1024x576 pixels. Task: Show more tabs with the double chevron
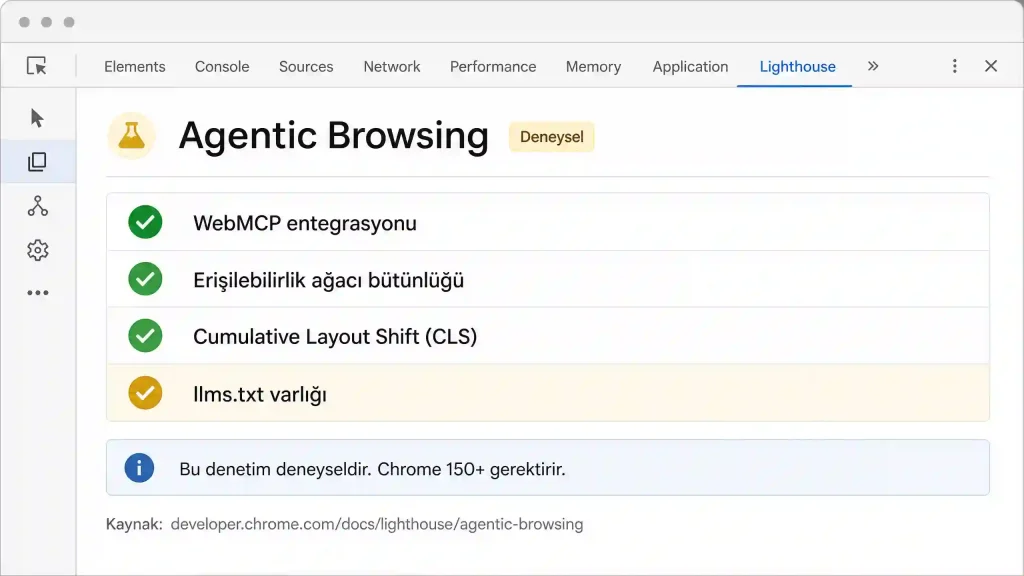(x=873, y=66)
